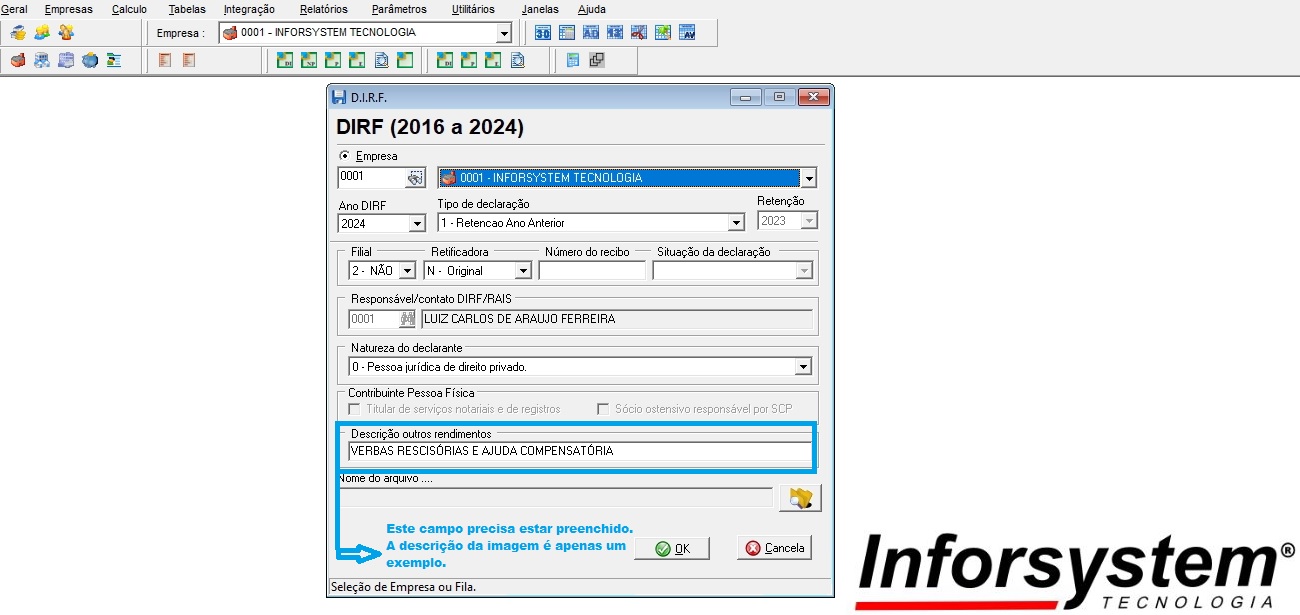The image size is (1300, 615).
Task: Click the office building toolbar icon
Action: pyautogui.click(x=42, y=60)
